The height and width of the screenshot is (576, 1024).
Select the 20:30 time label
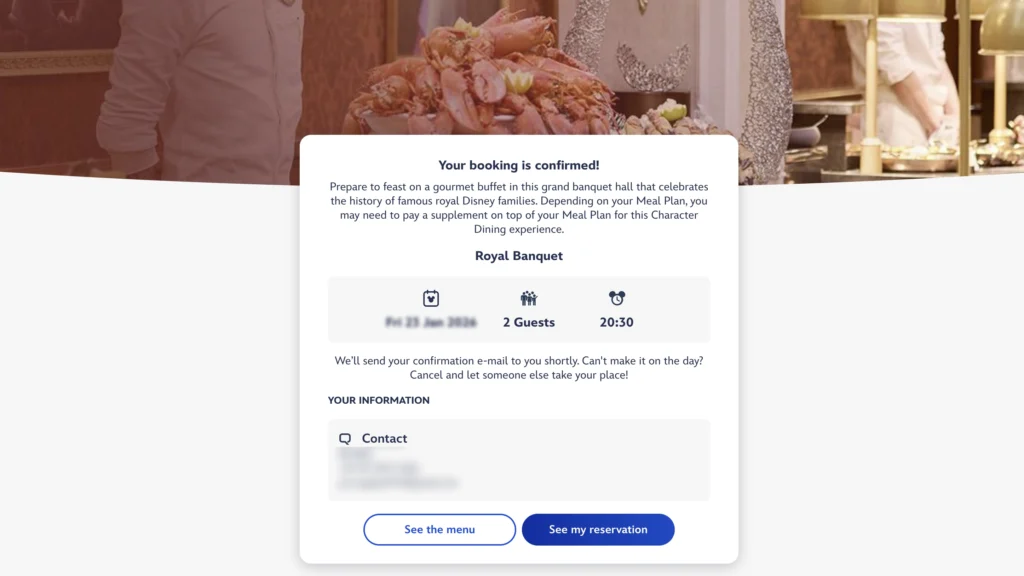point(616,322)
